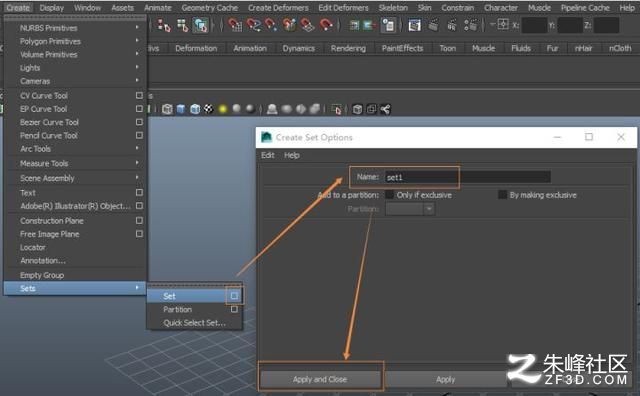This screenshot has width=640, height=396.
Task: Click the Isolate select panel icon
Action: (336, 109)
